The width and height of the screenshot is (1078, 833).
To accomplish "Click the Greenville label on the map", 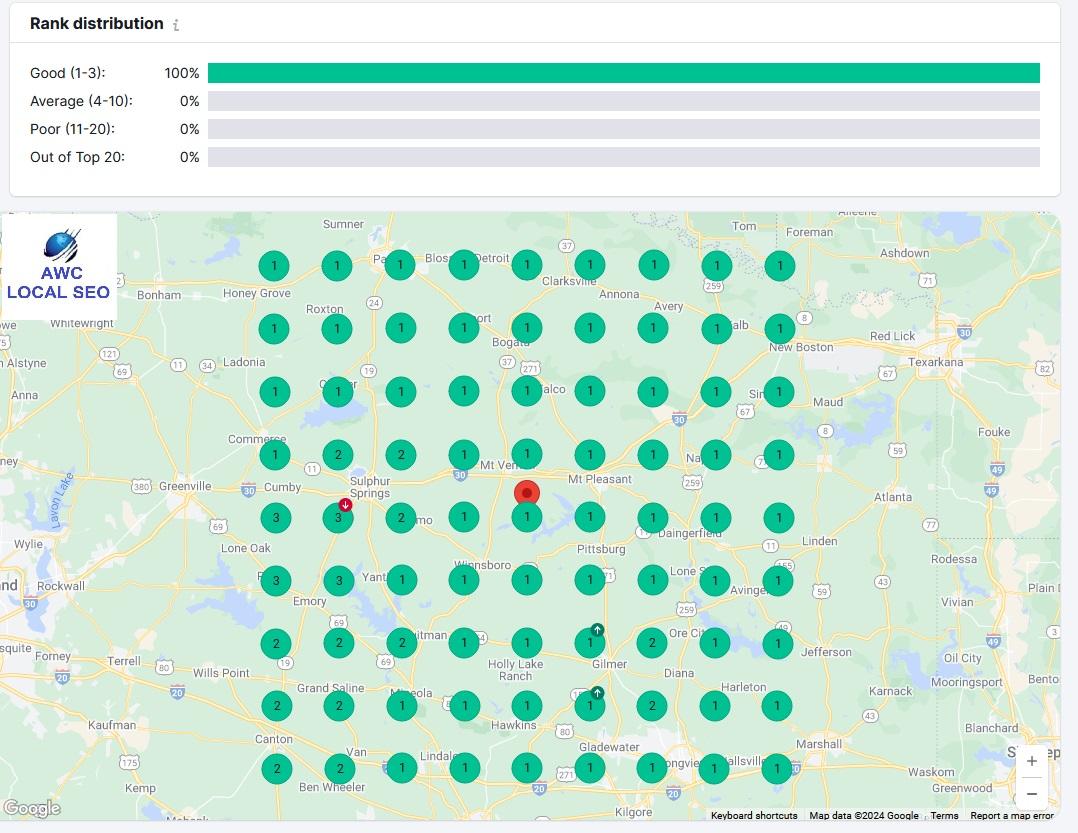I will pos(185,486).
